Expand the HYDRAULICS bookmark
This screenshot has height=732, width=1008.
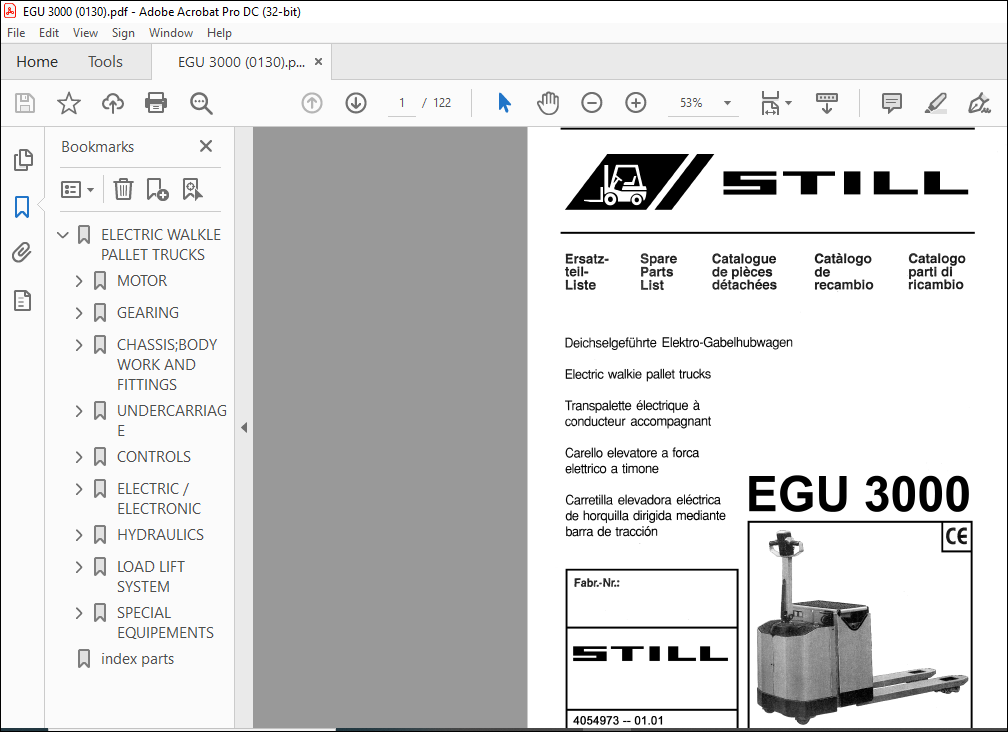[x=79, y=535]
